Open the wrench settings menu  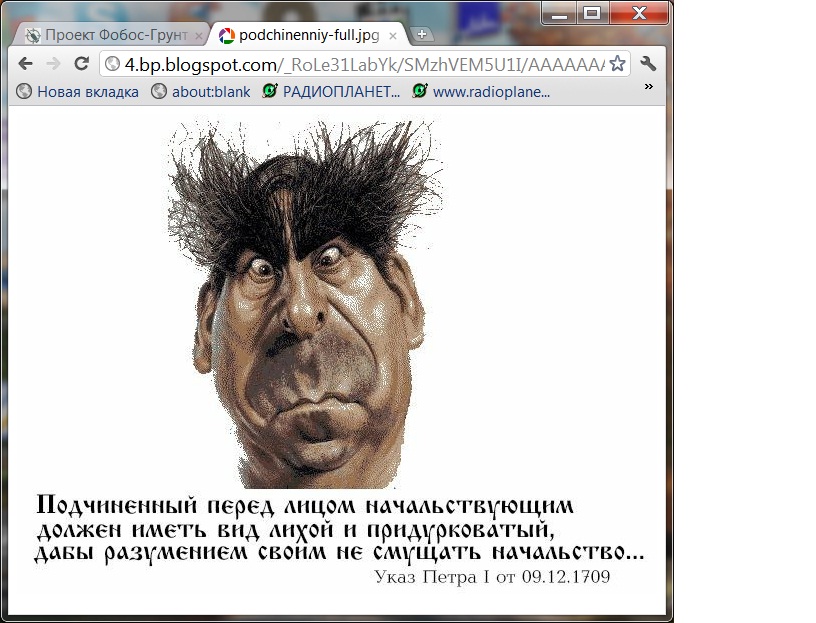[648, 63]
